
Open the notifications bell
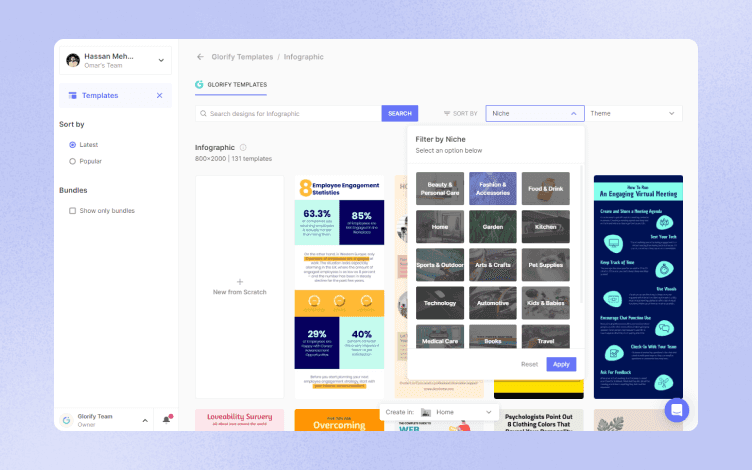pos(166,420)
